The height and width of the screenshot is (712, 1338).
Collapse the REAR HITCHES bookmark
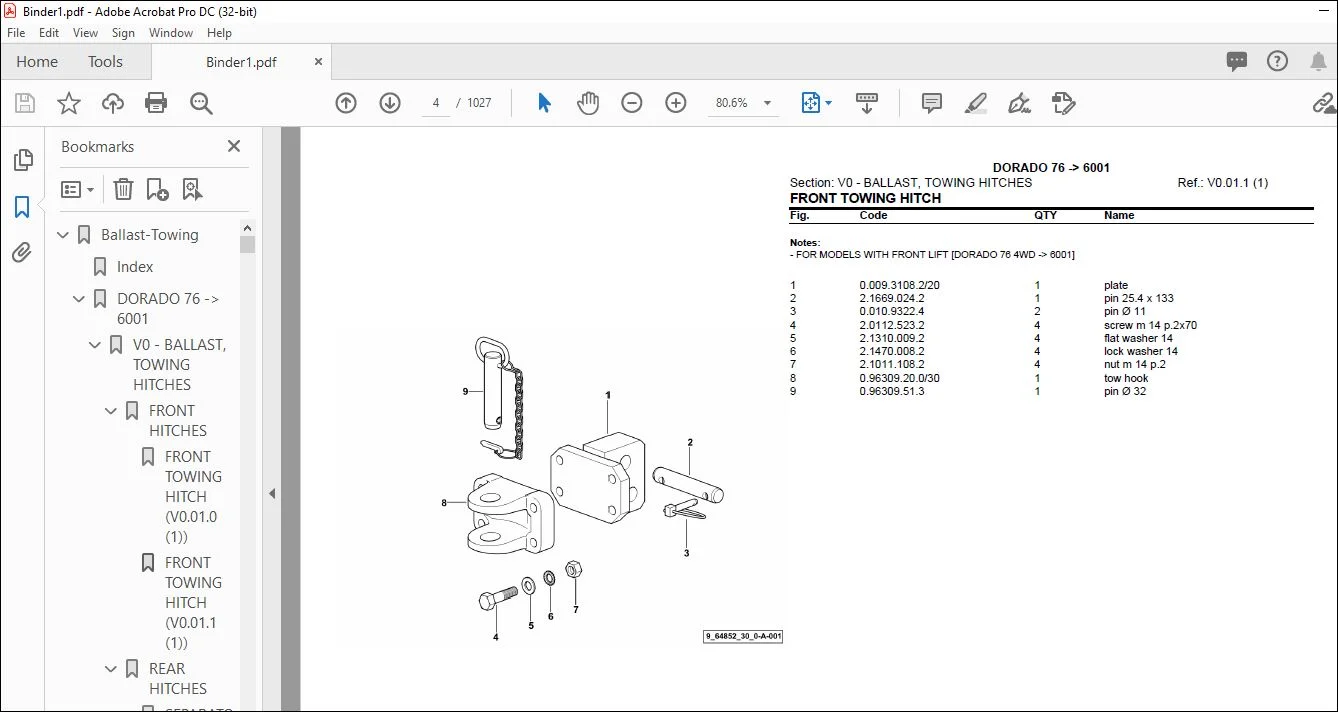coord(112,669)
